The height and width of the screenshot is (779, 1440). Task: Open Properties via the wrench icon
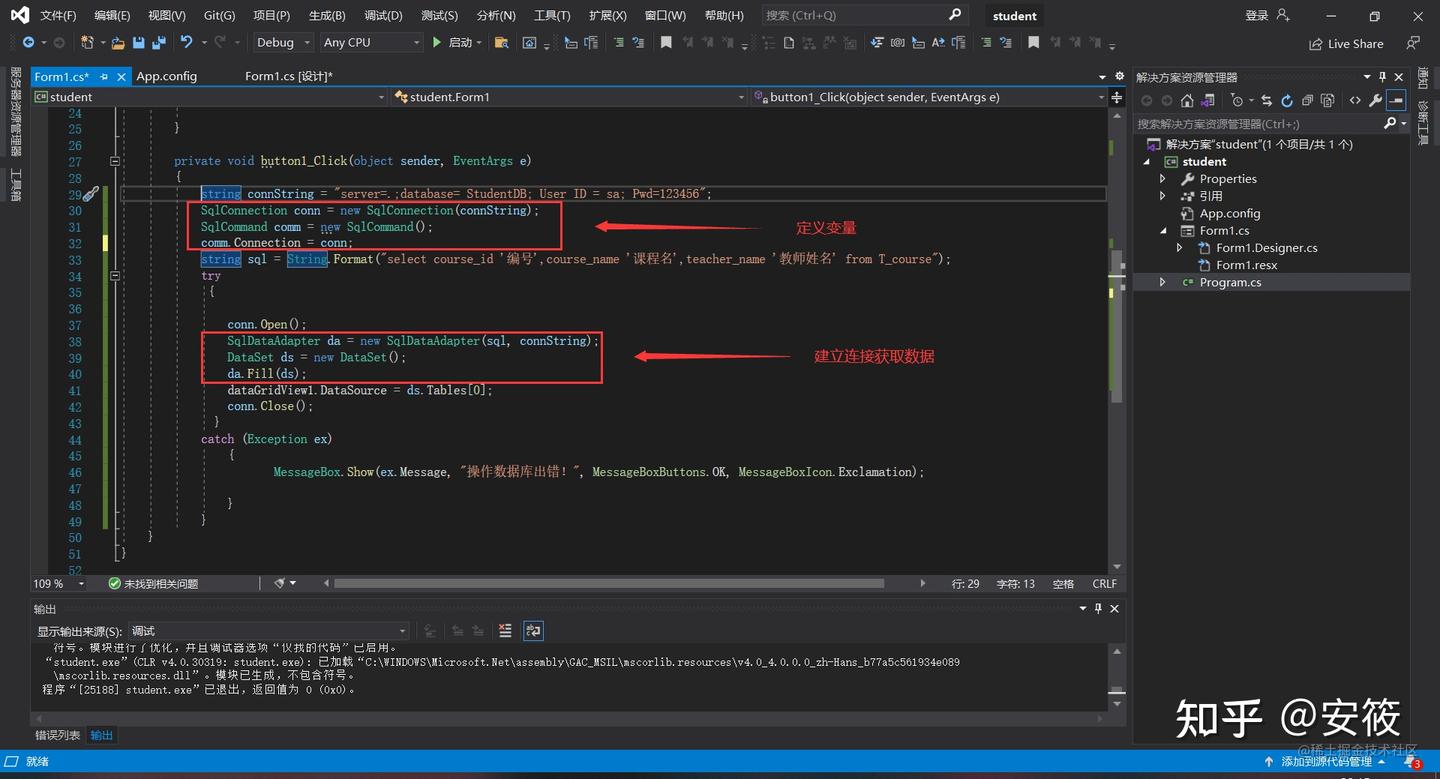(x=1376, y=100)
